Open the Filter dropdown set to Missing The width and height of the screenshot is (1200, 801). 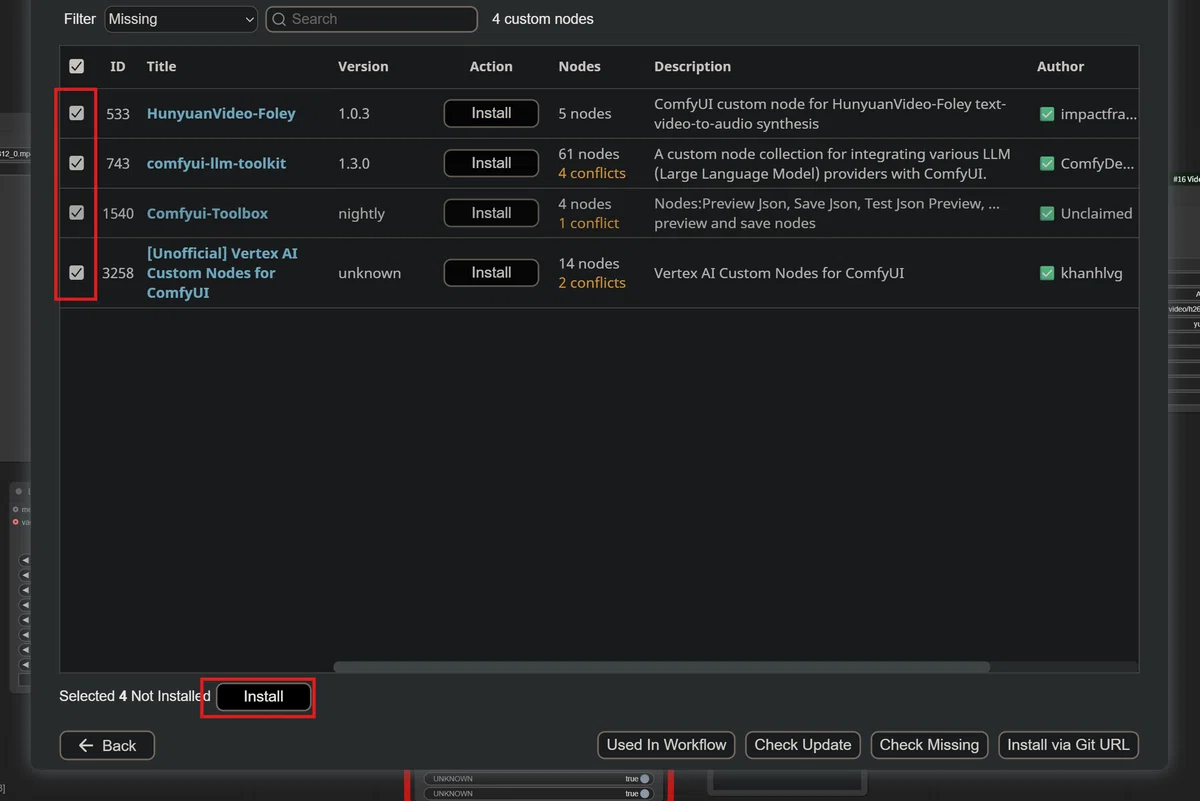181,19
